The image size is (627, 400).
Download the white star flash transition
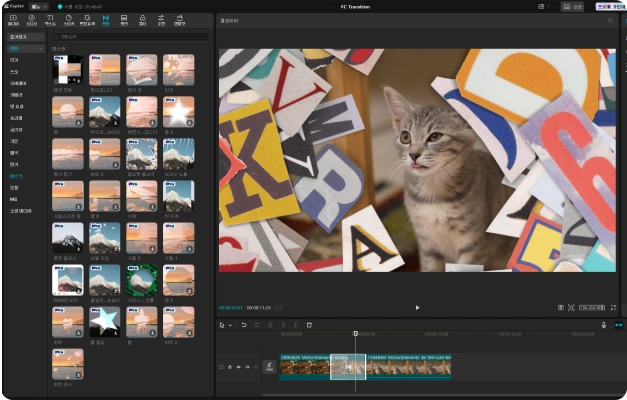(x=190, y=123)
